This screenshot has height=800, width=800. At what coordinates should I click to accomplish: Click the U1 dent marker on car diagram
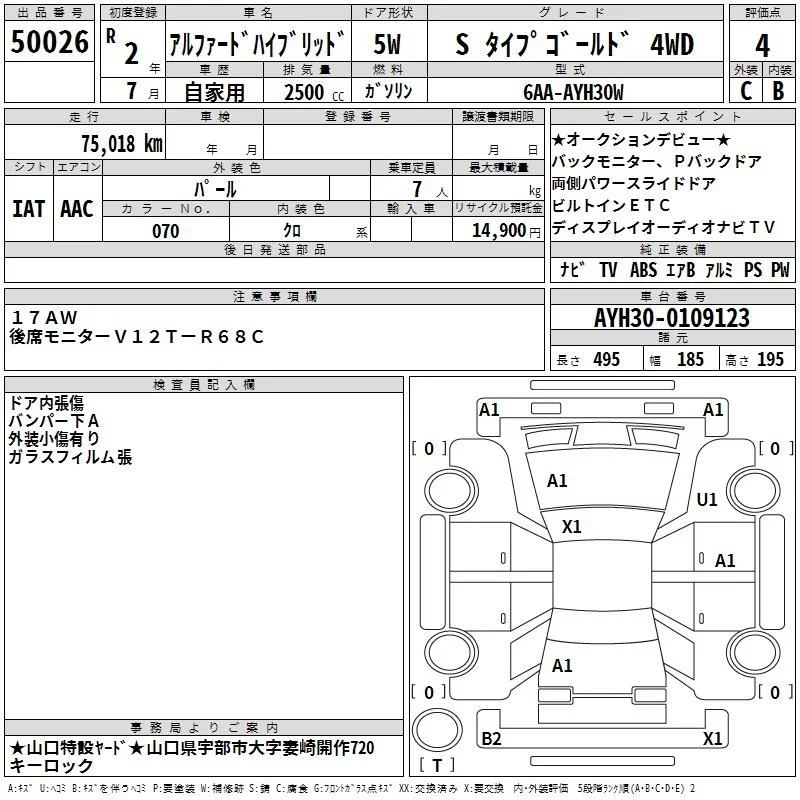coord(707,499)
